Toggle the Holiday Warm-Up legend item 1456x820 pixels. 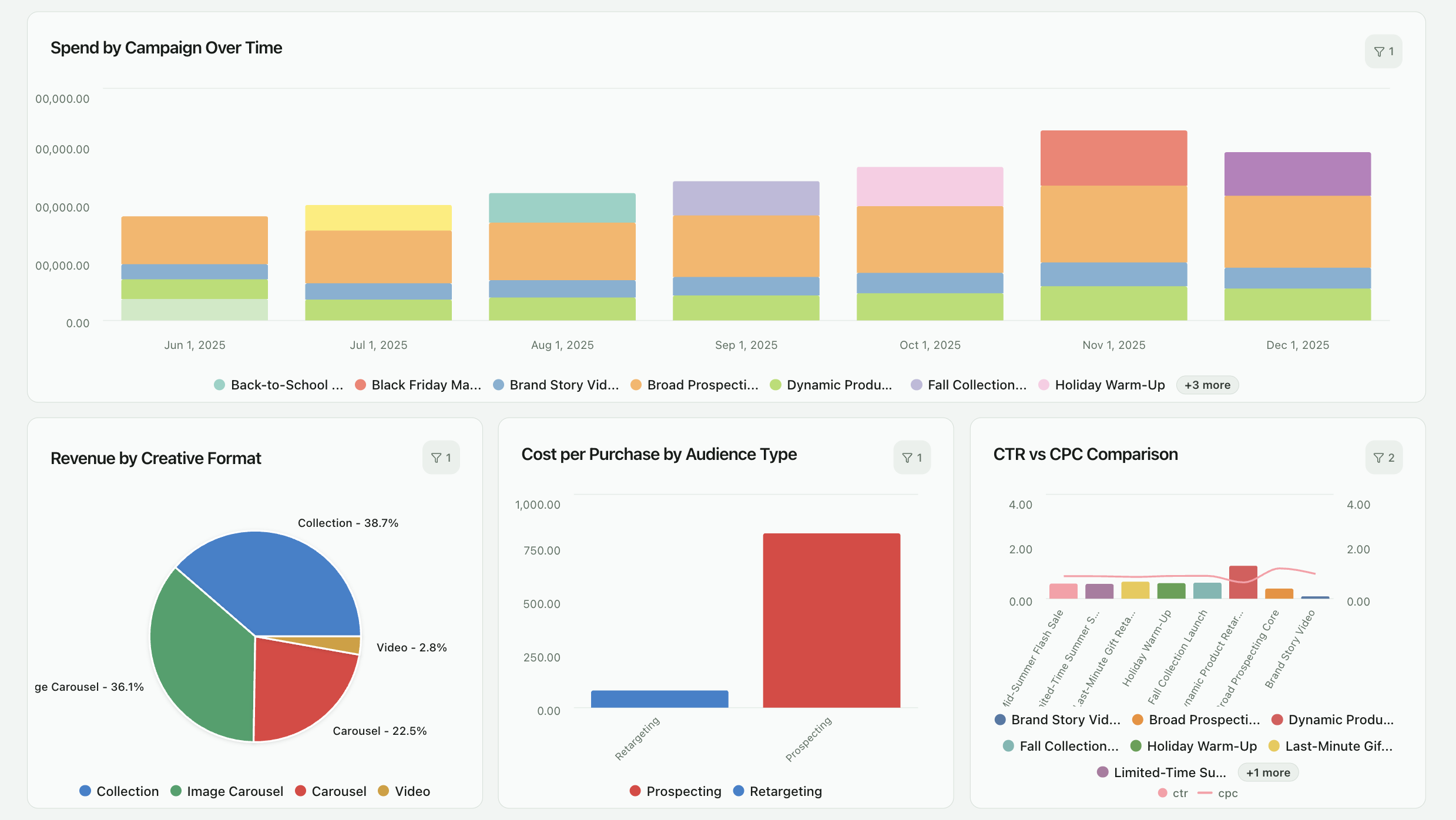tap(1109, 385)
